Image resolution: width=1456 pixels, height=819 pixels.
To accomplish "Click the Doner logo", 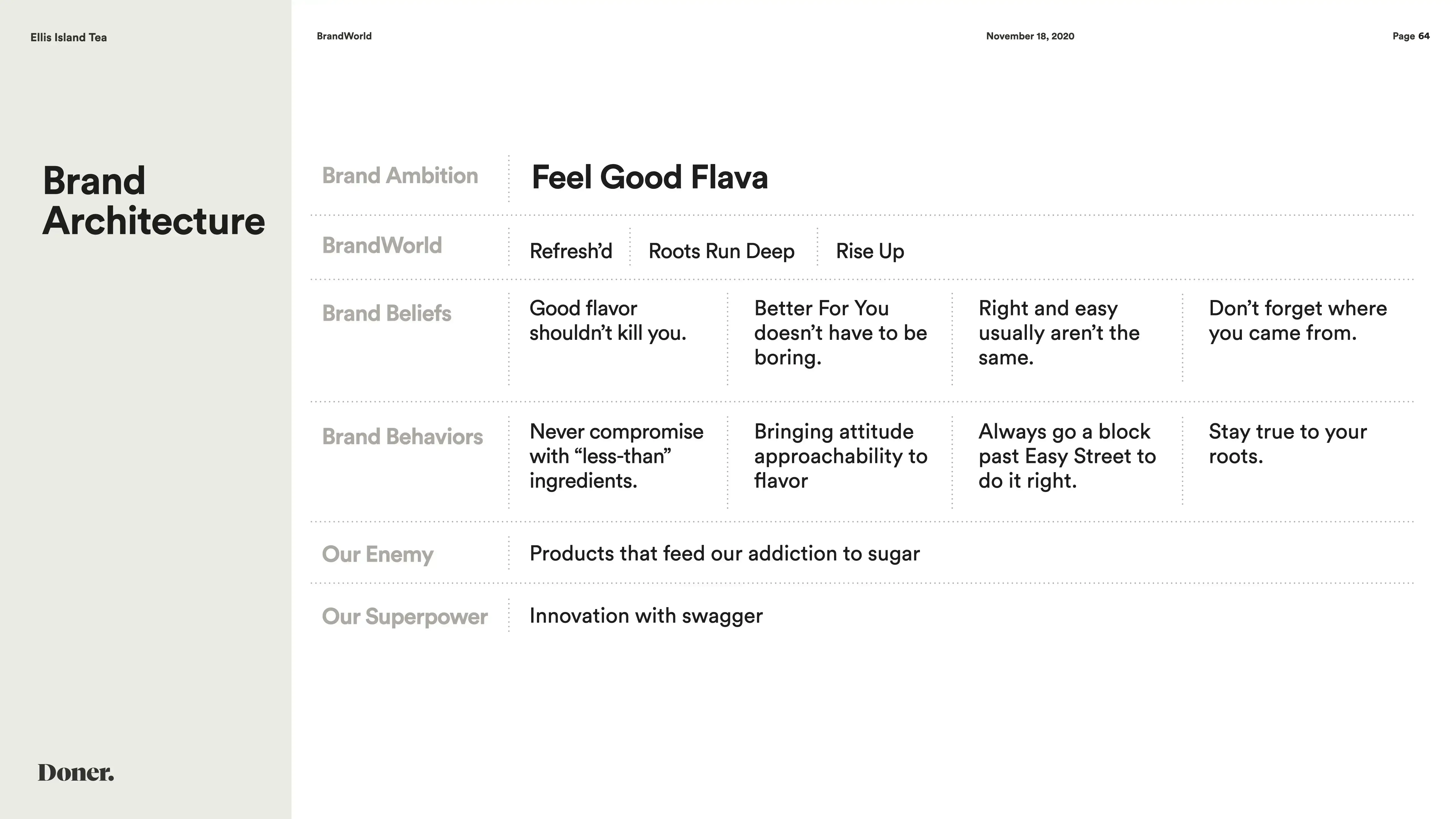I will point(76,773).
